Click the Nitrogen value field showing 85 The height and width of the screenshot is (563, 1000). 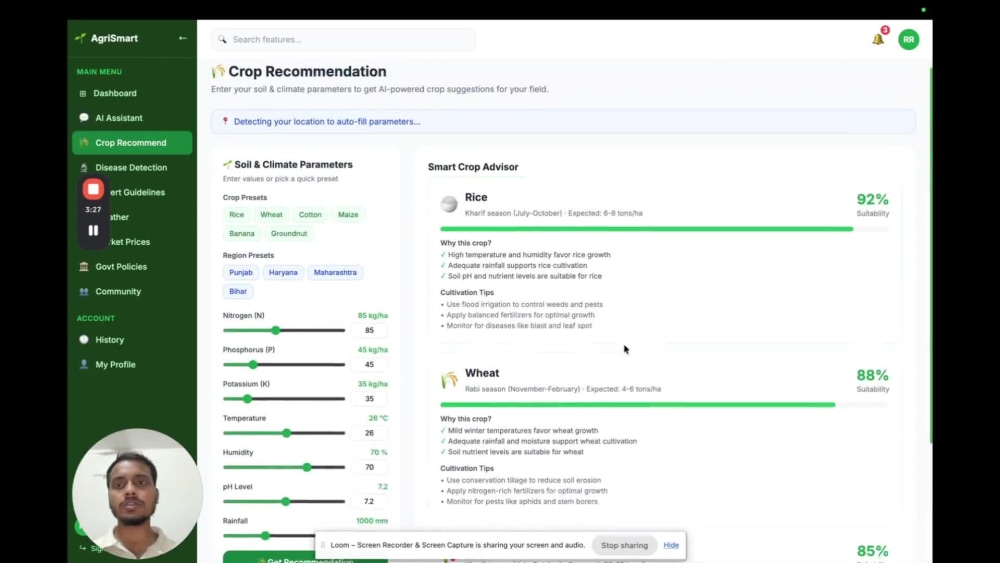click(x=369, y=330)
